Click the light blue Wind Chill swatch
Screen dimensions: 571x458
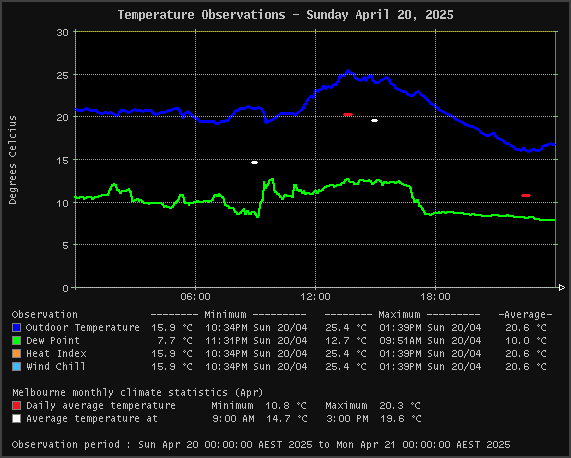coord(16,366)
